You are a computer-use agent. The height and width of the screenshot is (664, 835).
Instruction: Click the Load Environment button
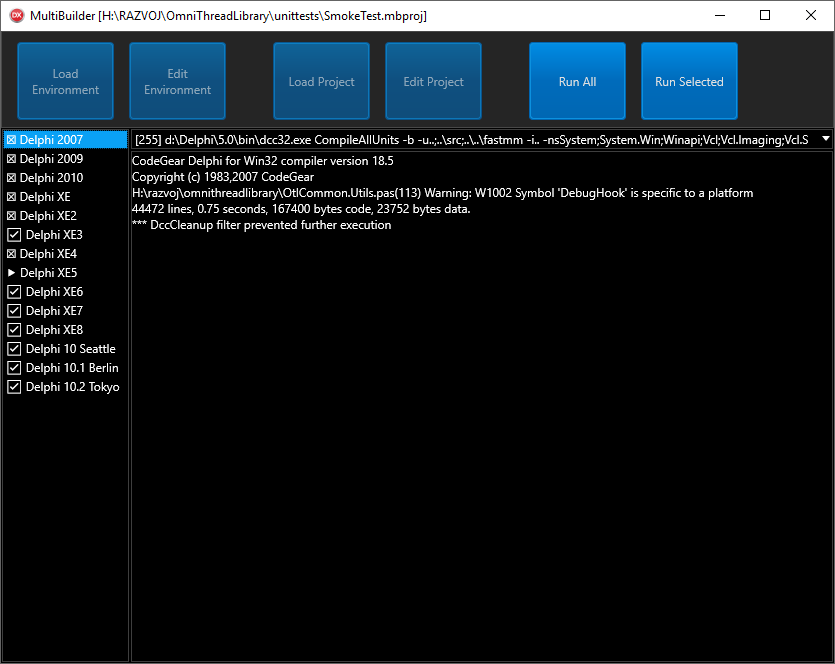coord(66,81)
